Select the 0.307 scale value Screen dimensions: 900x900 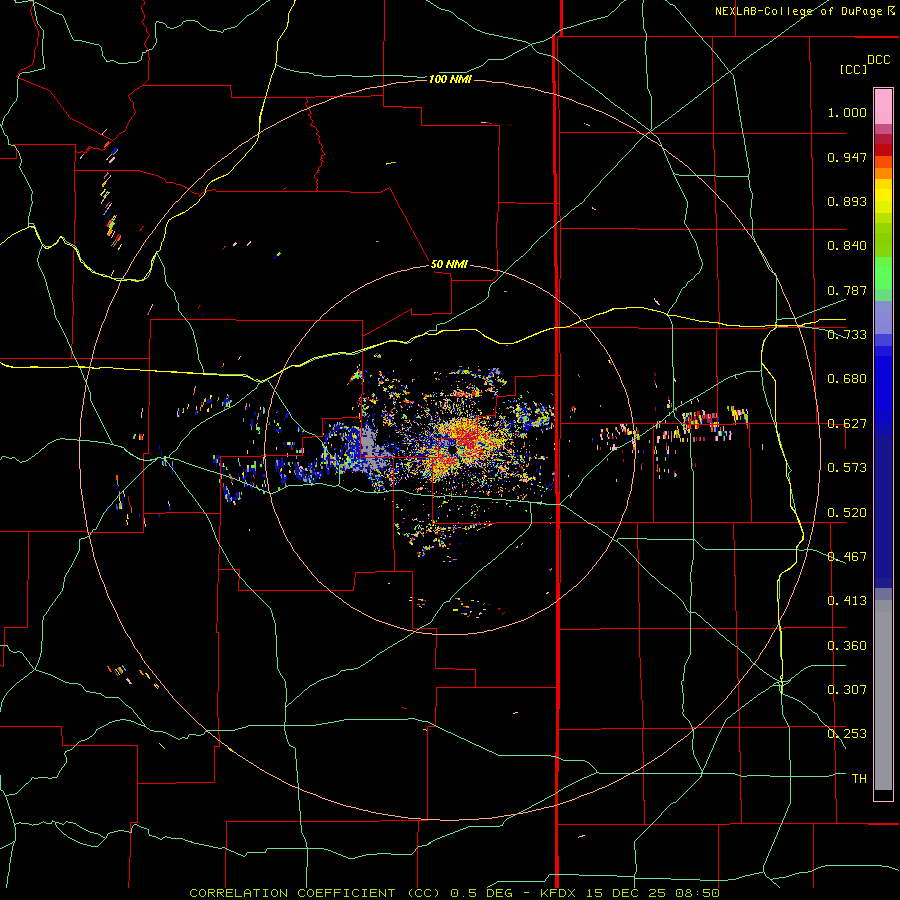click(x=847, y=690)
